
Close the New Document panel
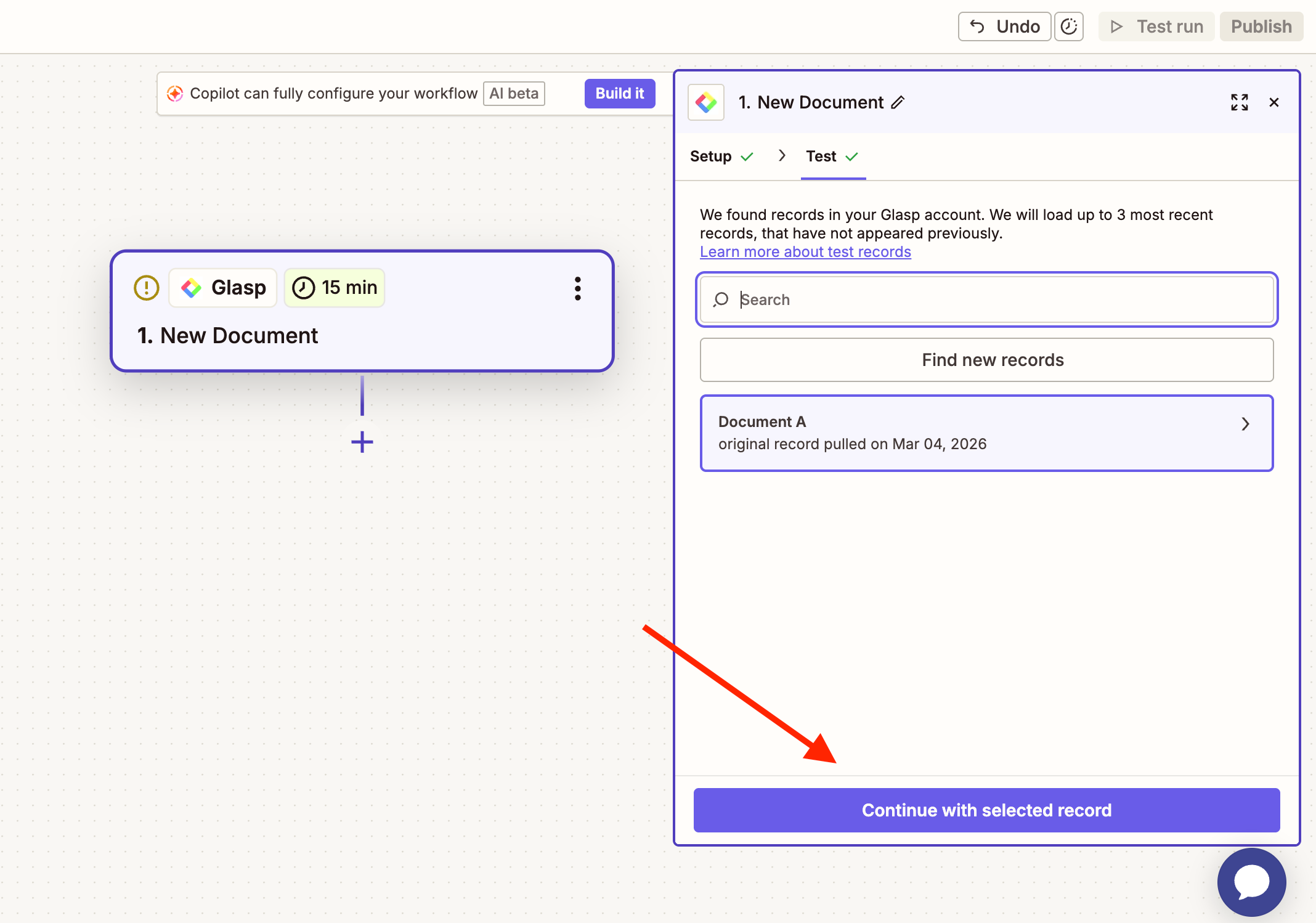(1274, 102)
